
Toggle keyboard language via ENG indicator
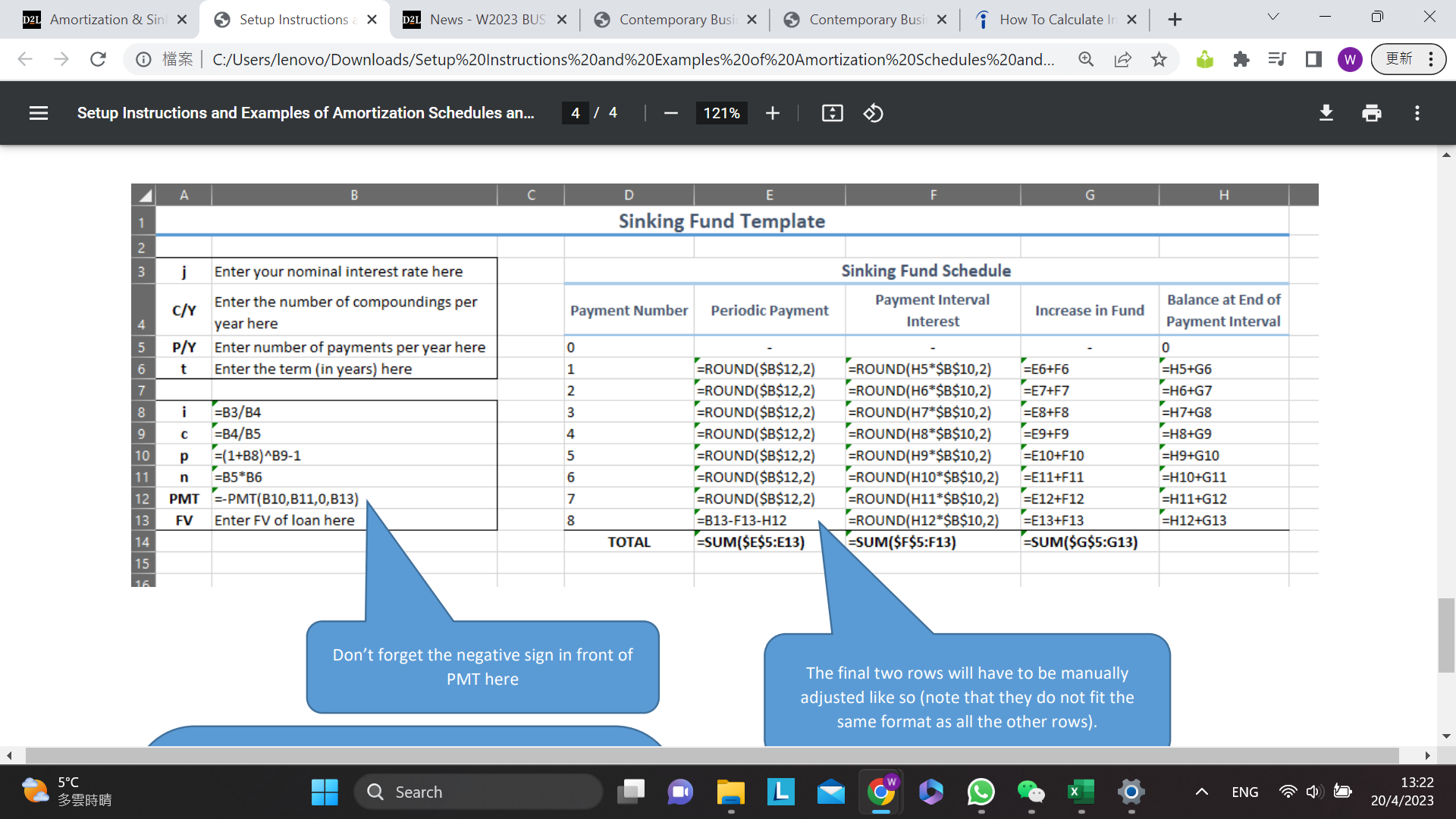click(1244, 792)
